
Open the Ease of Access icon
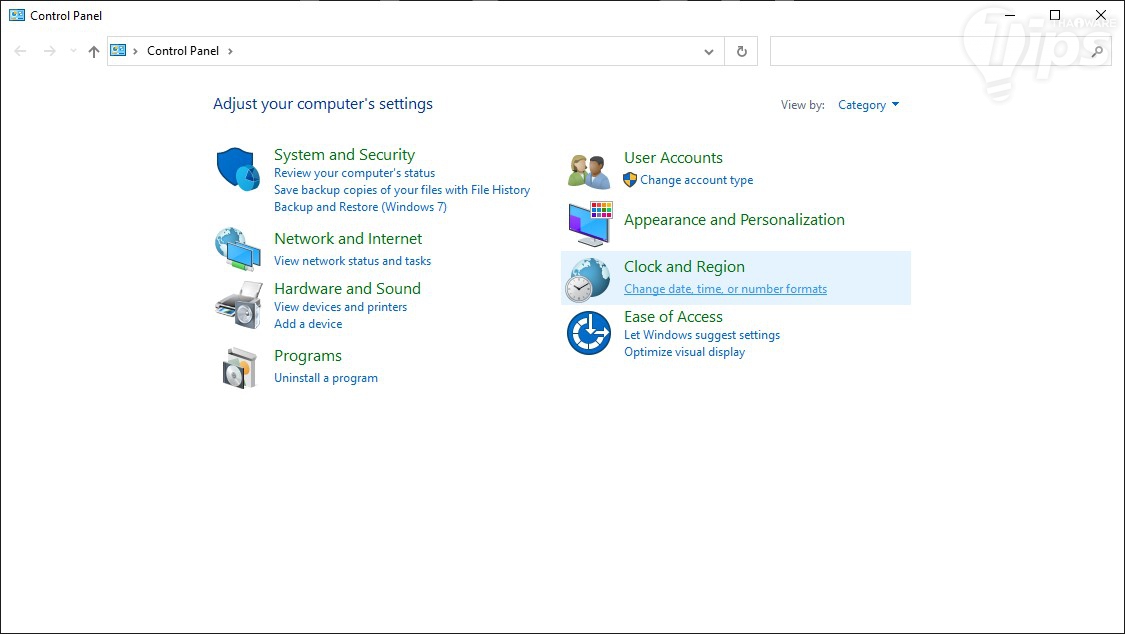point(588,333)
